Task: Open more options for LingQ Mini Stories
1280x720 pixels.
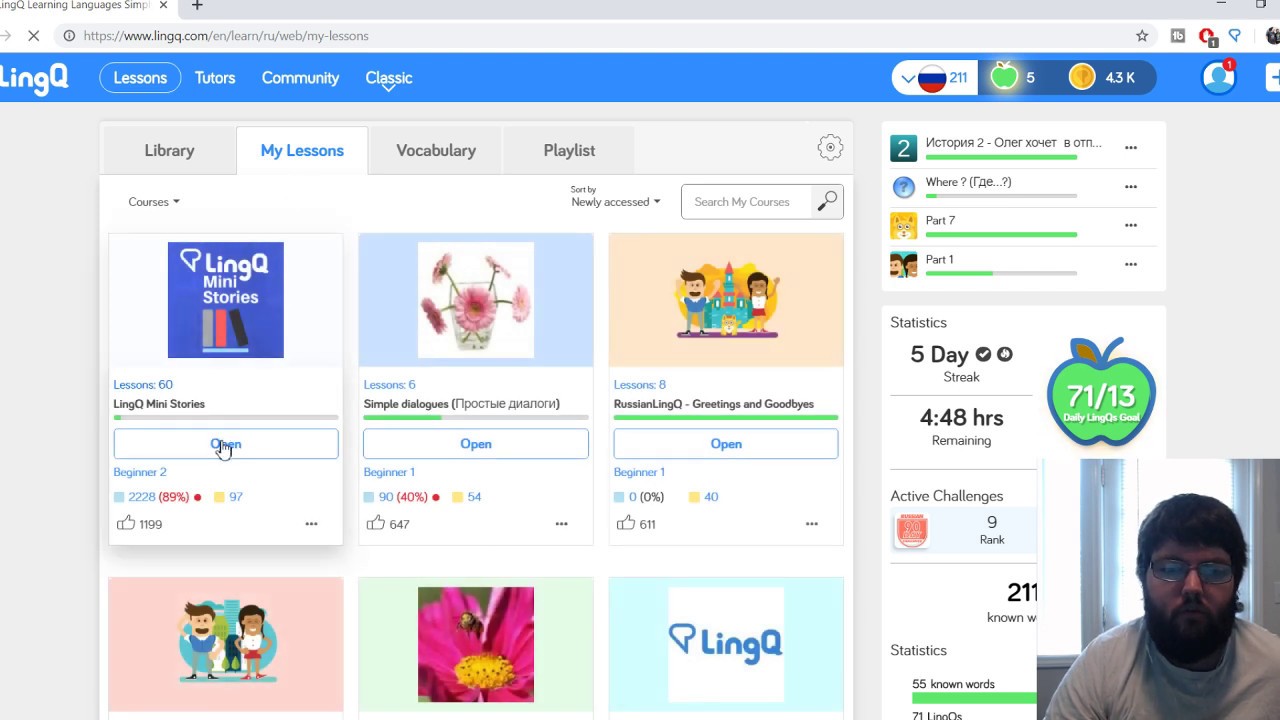Action: click(x=311, y=523)
